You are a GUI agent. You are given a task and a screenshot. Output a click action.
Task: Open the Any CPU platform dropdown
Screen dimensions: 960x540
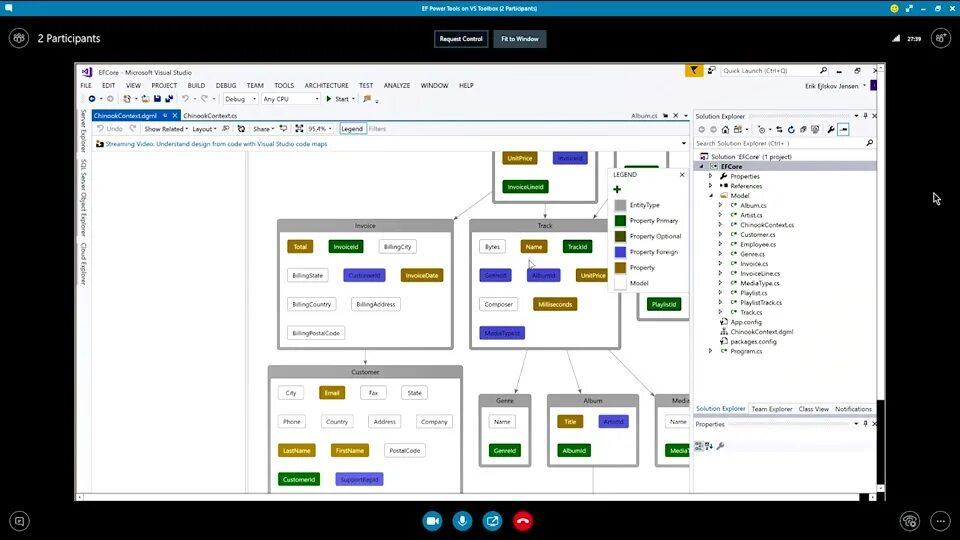[x=291, y=99]
